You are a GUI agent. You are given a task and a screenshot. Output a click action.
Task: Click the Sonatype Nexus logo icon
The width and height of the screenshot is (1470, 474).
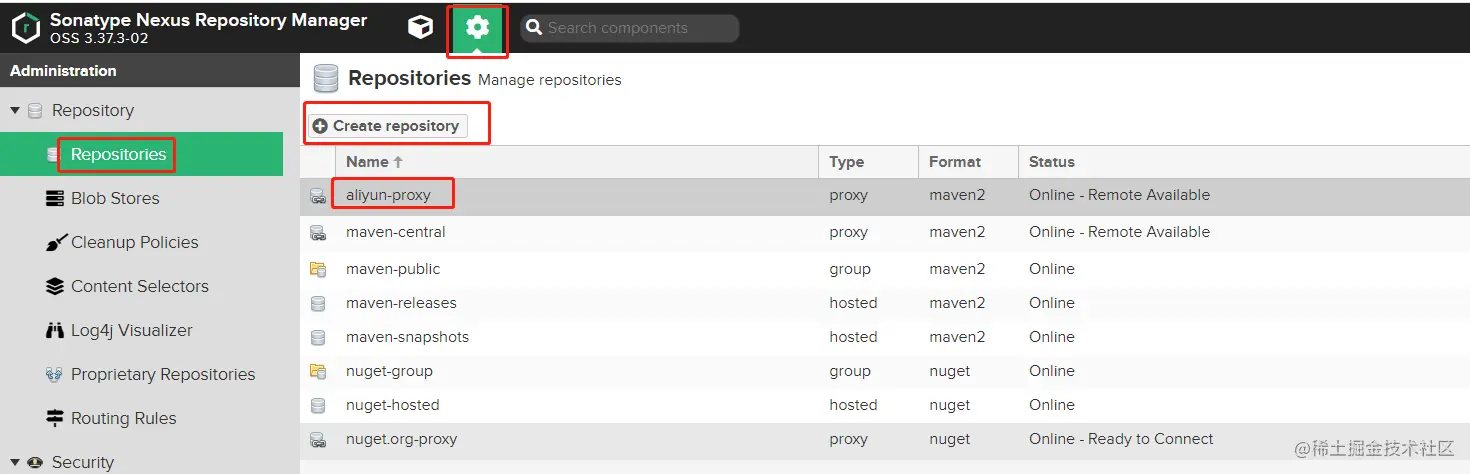click(x=25, y=28)
